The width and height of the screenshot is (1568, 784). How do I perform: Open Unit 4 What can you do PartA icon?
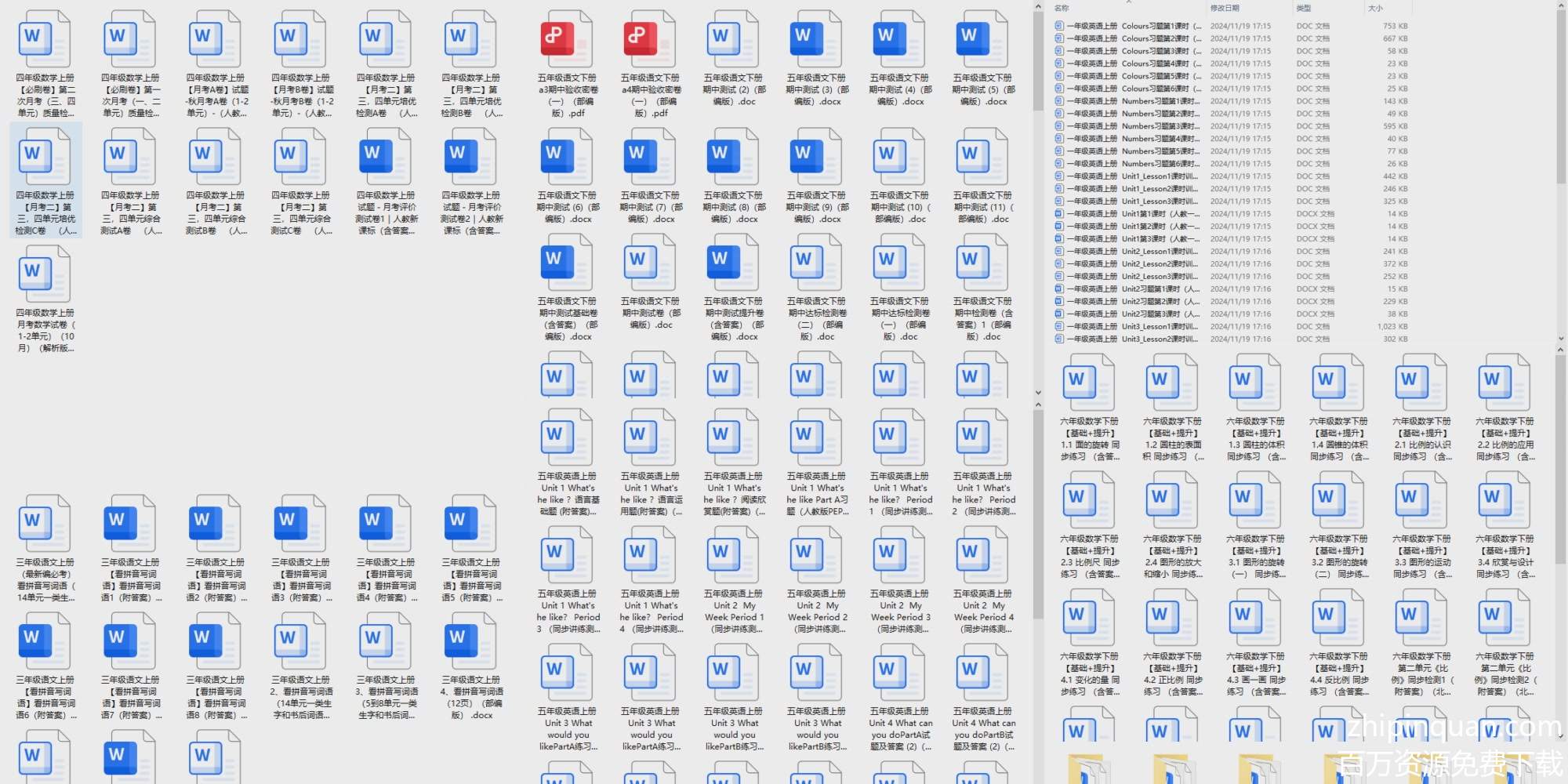coord(899,672)
